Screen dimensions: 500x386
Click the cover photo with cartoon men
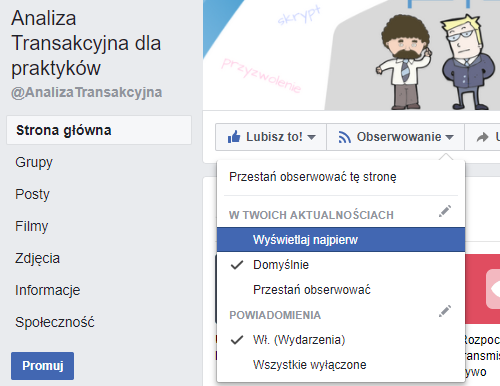point(351,55)
